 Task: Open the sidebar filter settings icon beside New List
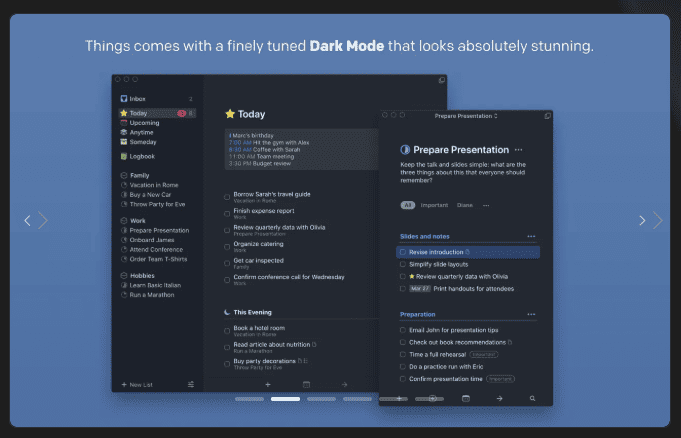click(191, 384)
